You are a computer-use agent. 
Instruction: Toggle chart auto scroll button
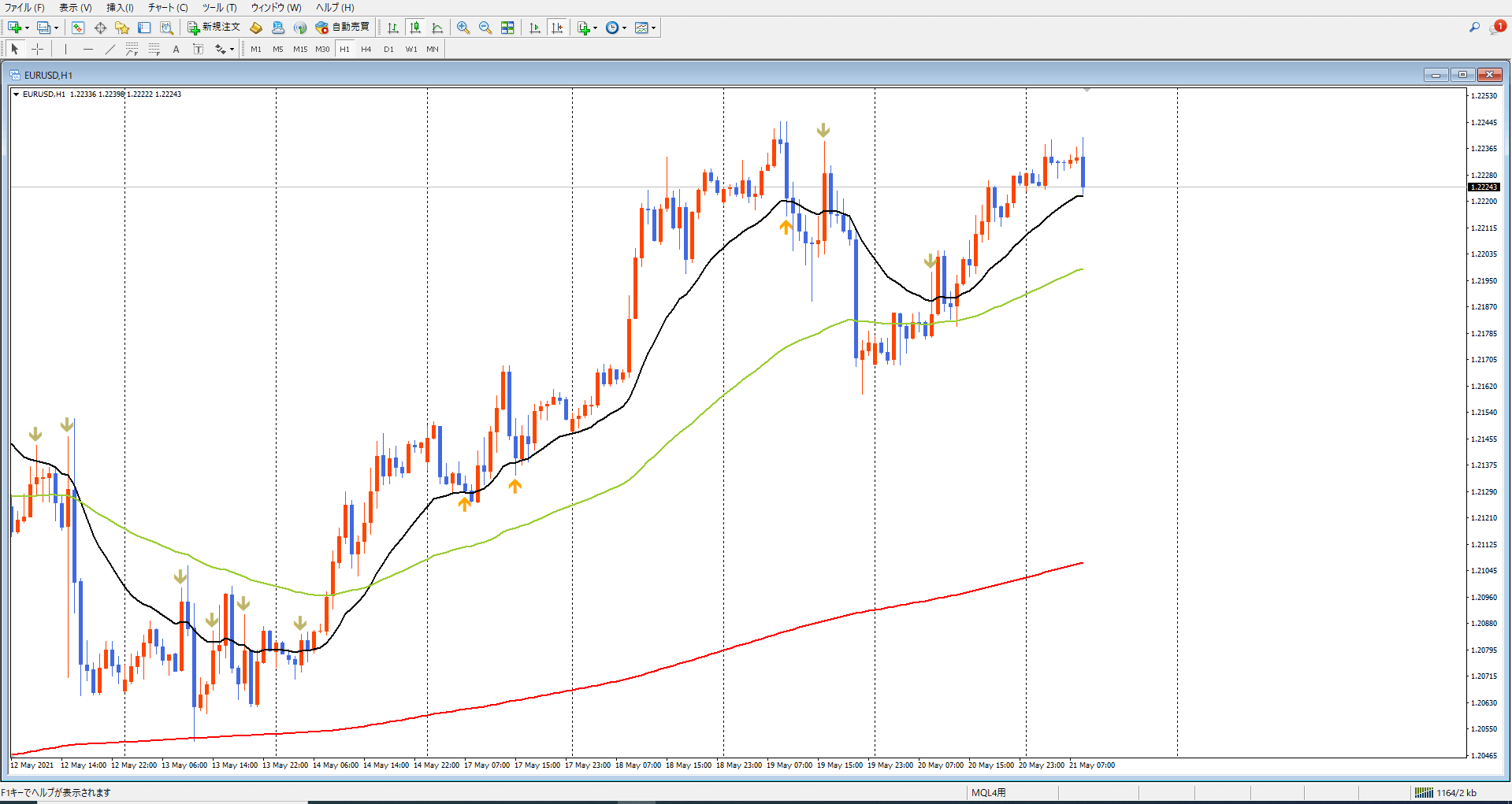point(535,28)
